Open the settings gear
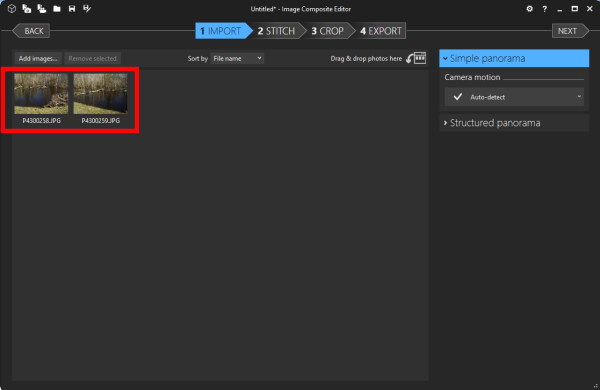600x390 pixels. (x=529, y=8)
